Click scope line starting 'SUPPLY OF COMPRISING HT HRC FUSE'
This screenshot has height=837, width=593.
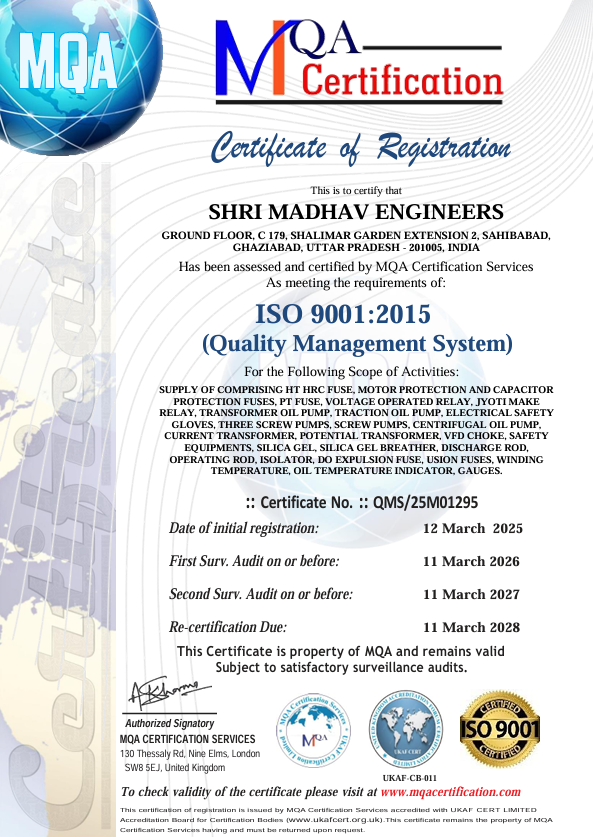click(x=356, y=390)
